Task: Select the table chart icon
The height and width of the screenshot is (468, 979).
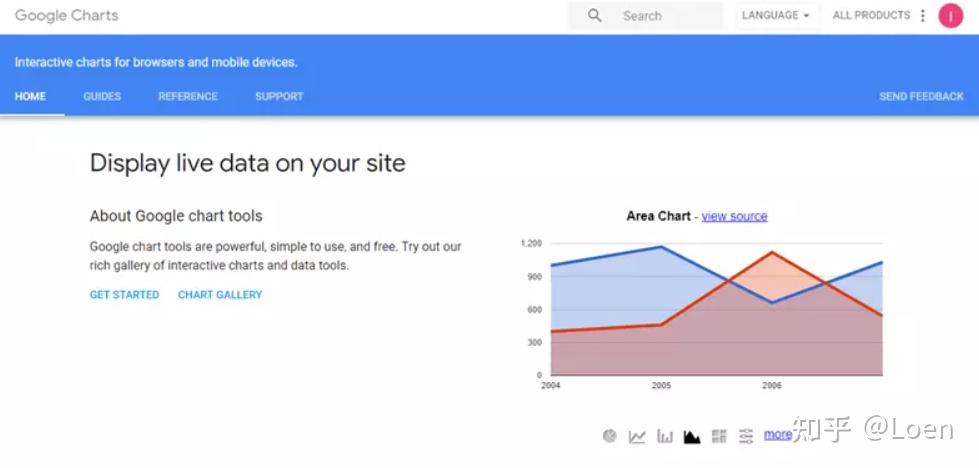Action: point(719,436)
